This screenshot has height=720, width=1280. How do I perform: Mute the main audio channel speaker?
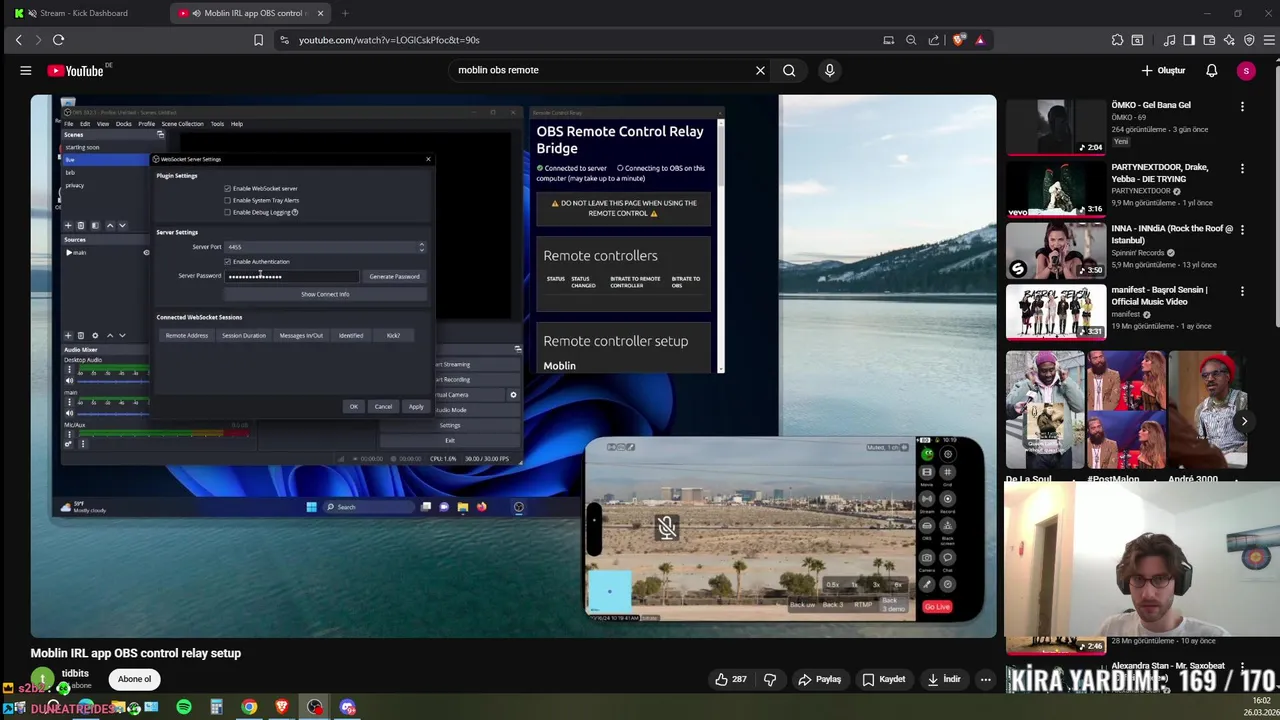click(69, 413)
